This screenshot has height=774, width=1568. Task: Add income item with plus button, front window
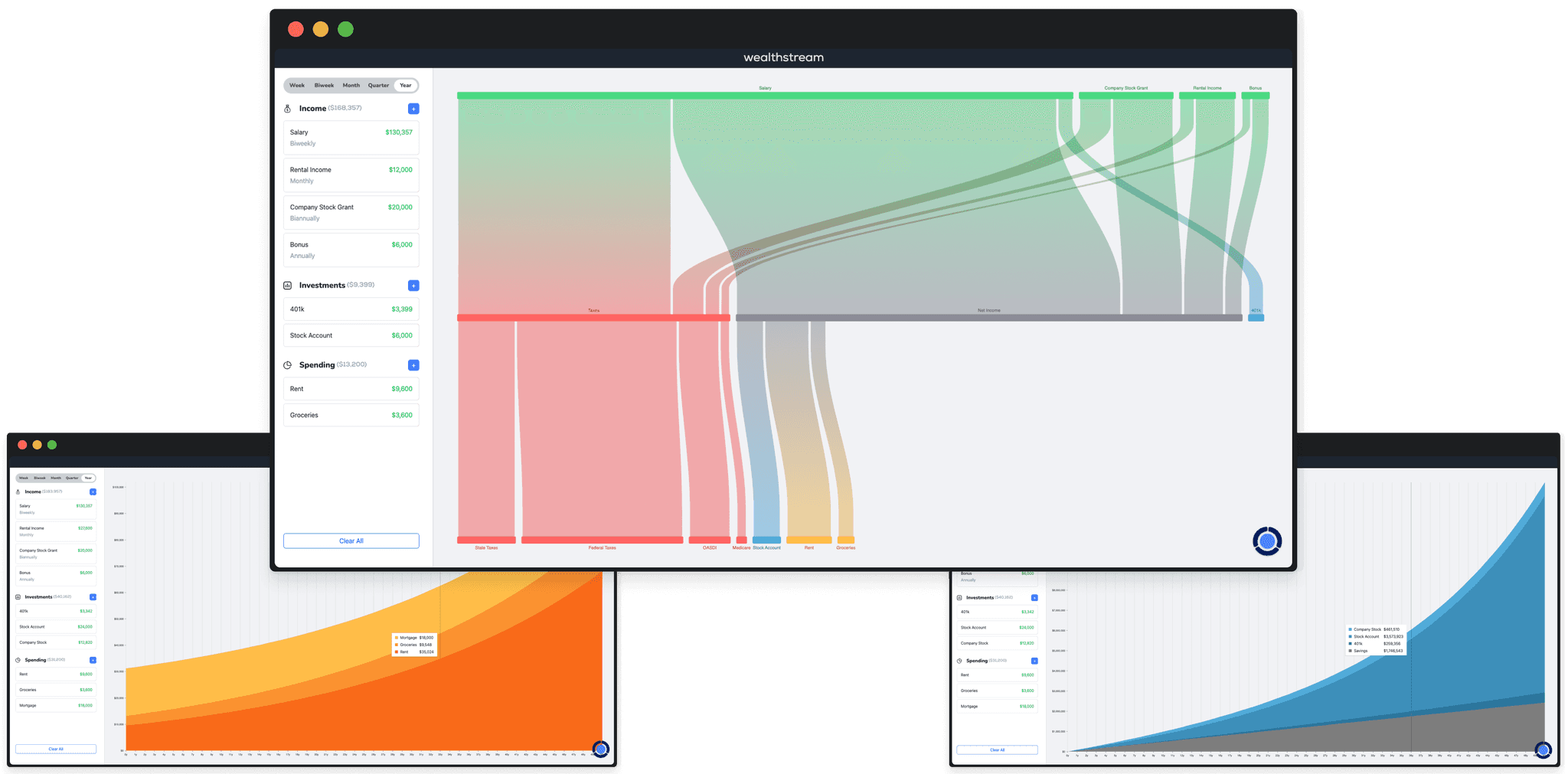[x=413, y=109]
